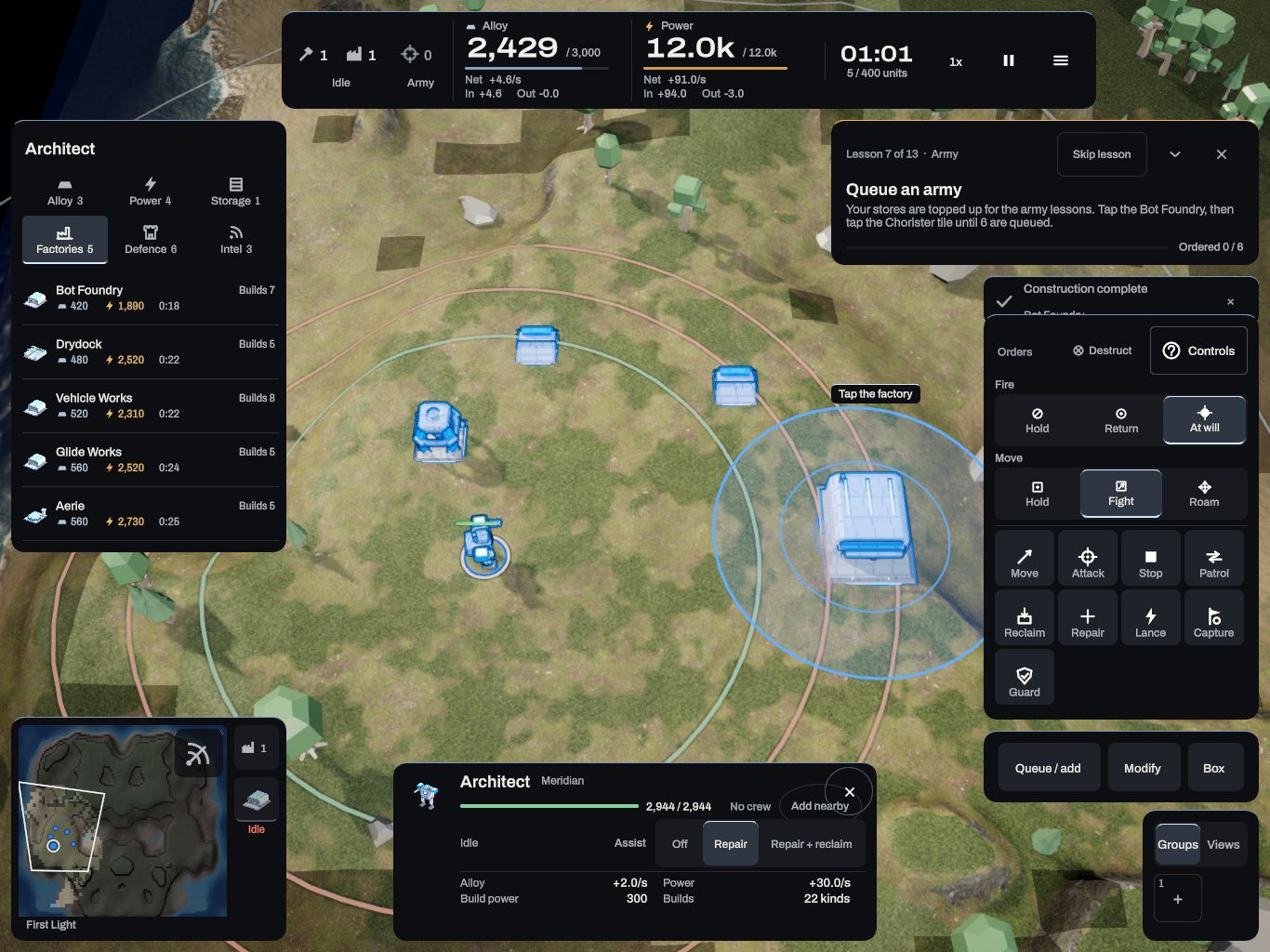Viewport: 1270px width, 952px height.
Task: Open the Destruct order
Action: (x=1102, y=350)
